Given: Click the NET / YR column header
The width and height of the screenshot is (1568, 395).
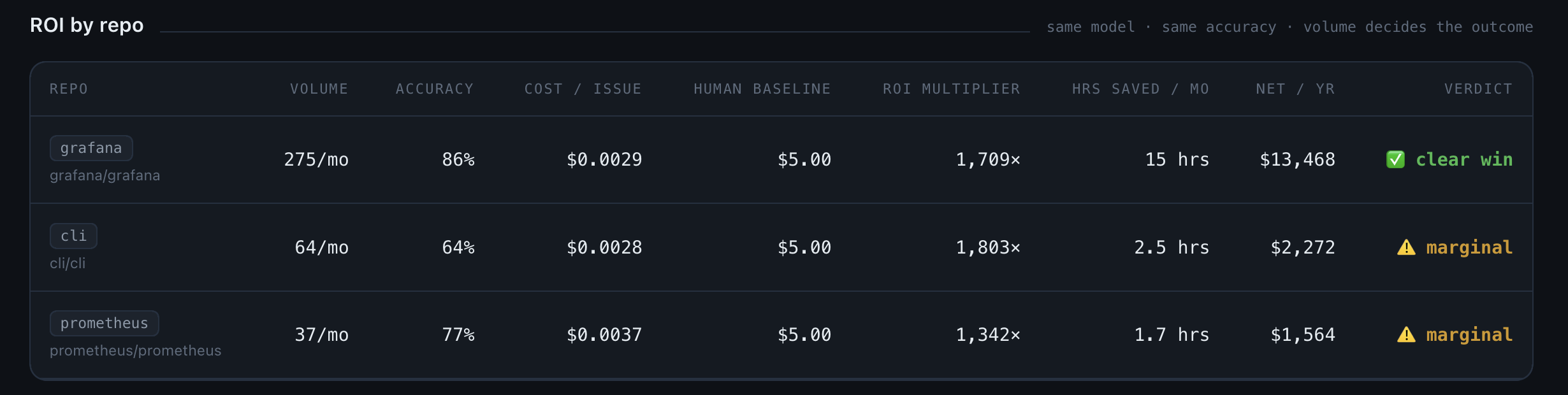Looking at the screenshot, I should coord(1295,89).
